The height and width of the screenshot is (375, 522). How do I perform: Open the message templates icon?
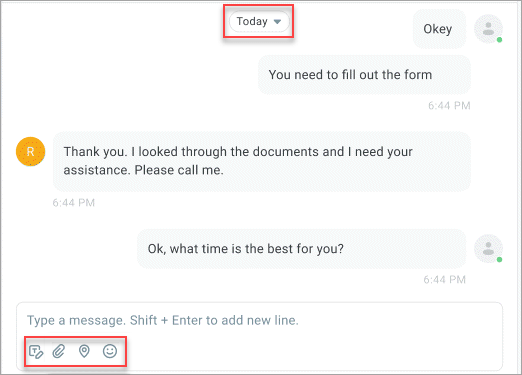click(x=36, y=352)
